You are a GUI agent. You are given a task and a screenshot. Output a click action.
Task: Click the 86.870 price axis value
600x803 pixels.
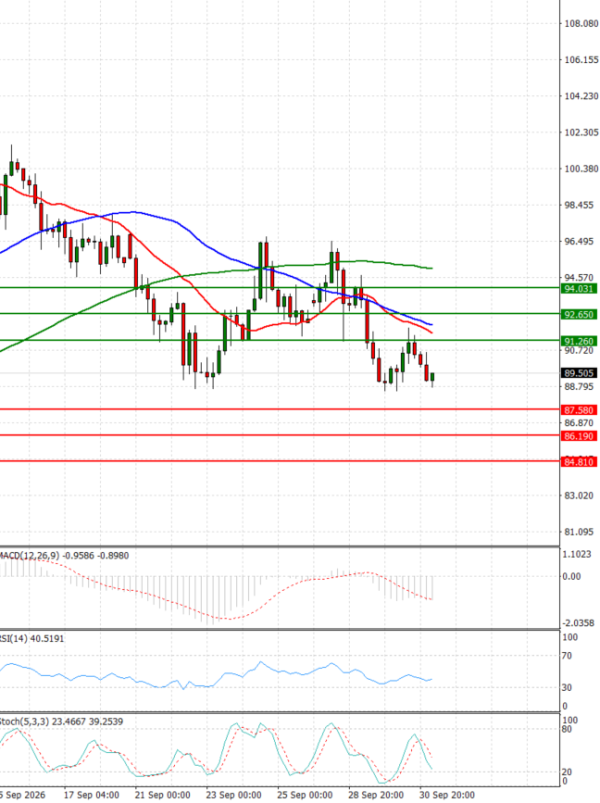[579, 423]
